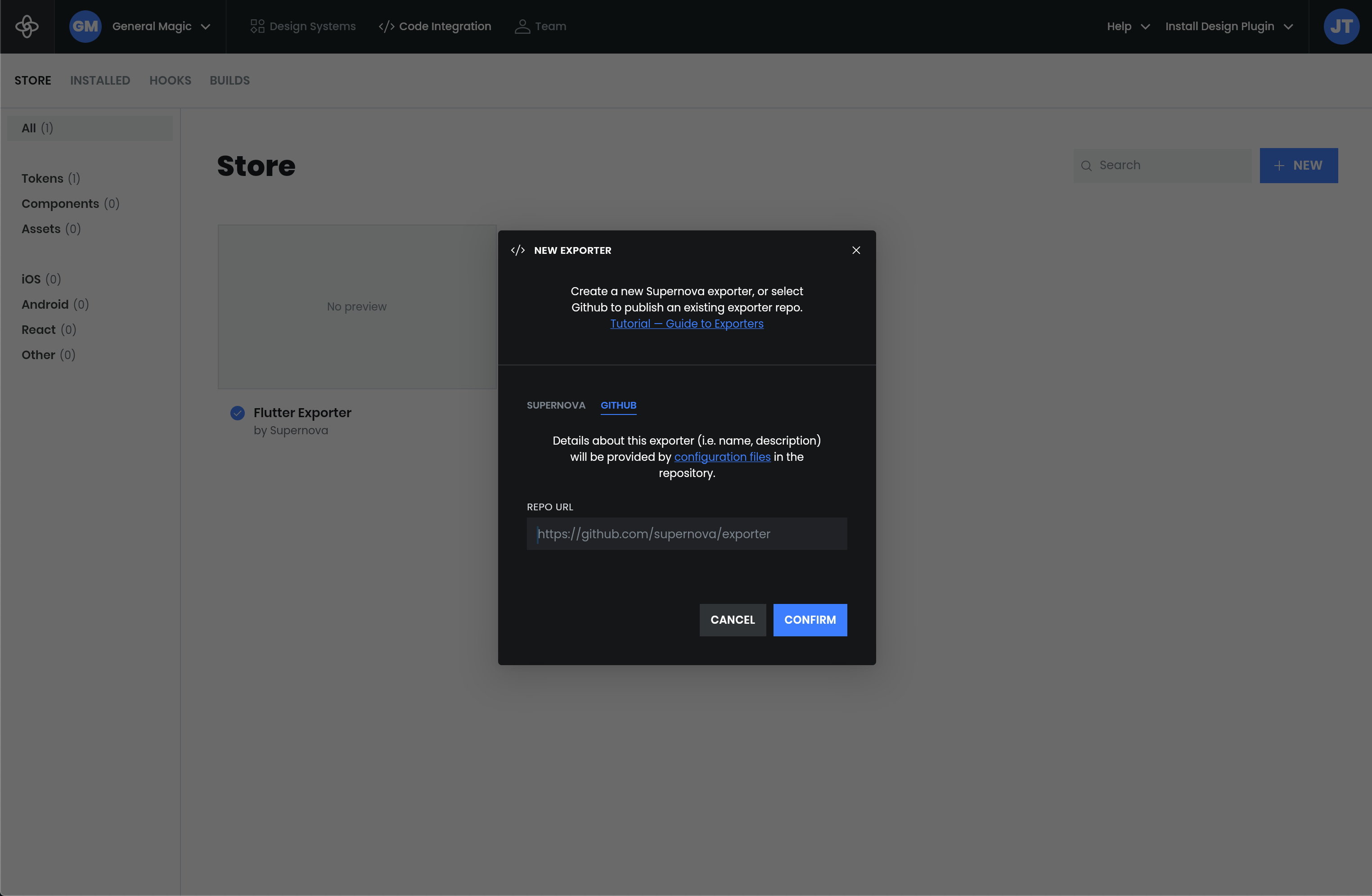Filter by Tokens category
This screenshot has width=1372, height=896.
pos(51,179)
